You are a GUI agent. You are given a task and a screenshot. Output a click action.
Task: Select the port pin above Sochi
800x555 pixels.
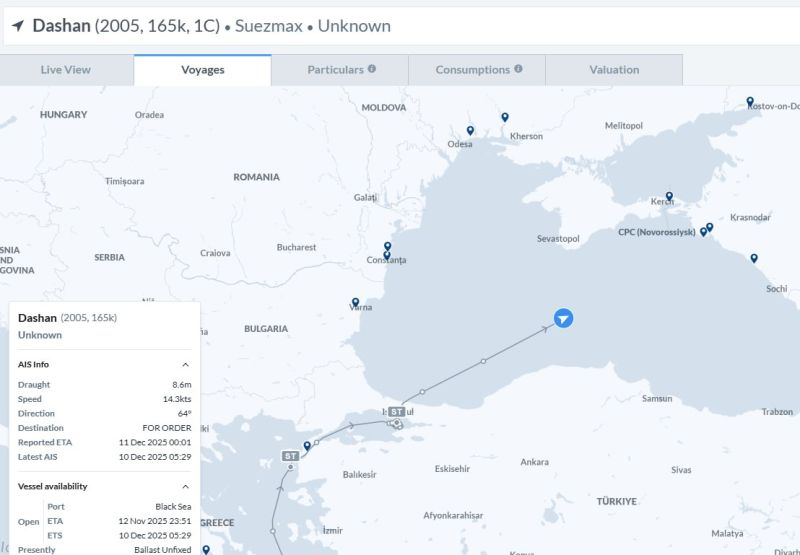coord(754,258)
